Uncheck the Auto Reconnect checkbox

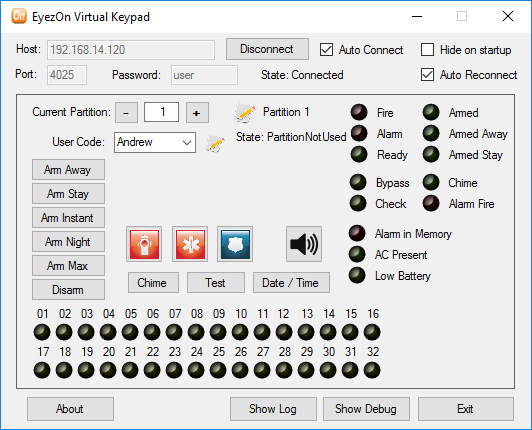point(427,75)
